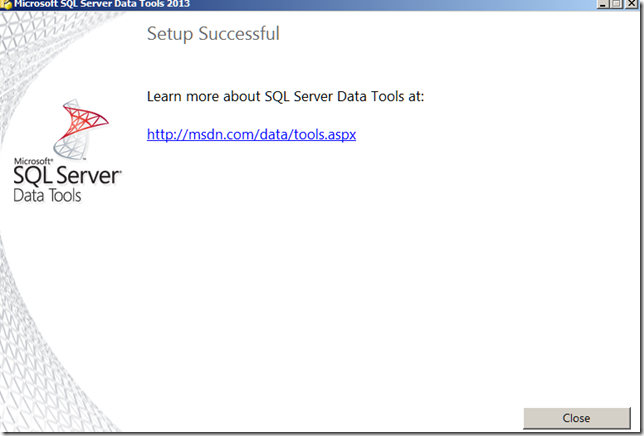
Task: Click the "2013" in the window title
Action: pos(176,3)
